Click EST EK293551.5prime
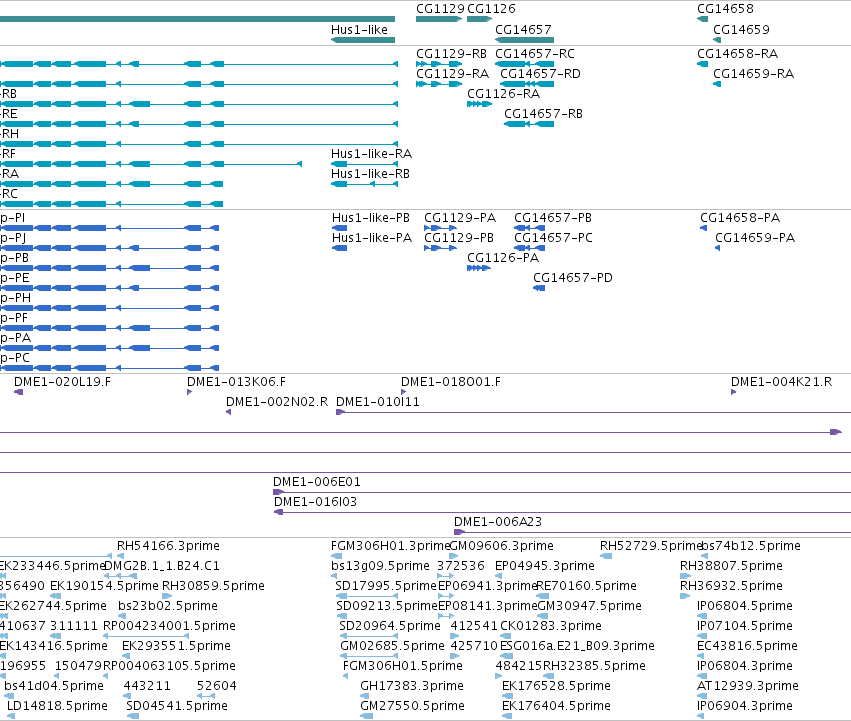The image size is (851, 721). [176, 646]
